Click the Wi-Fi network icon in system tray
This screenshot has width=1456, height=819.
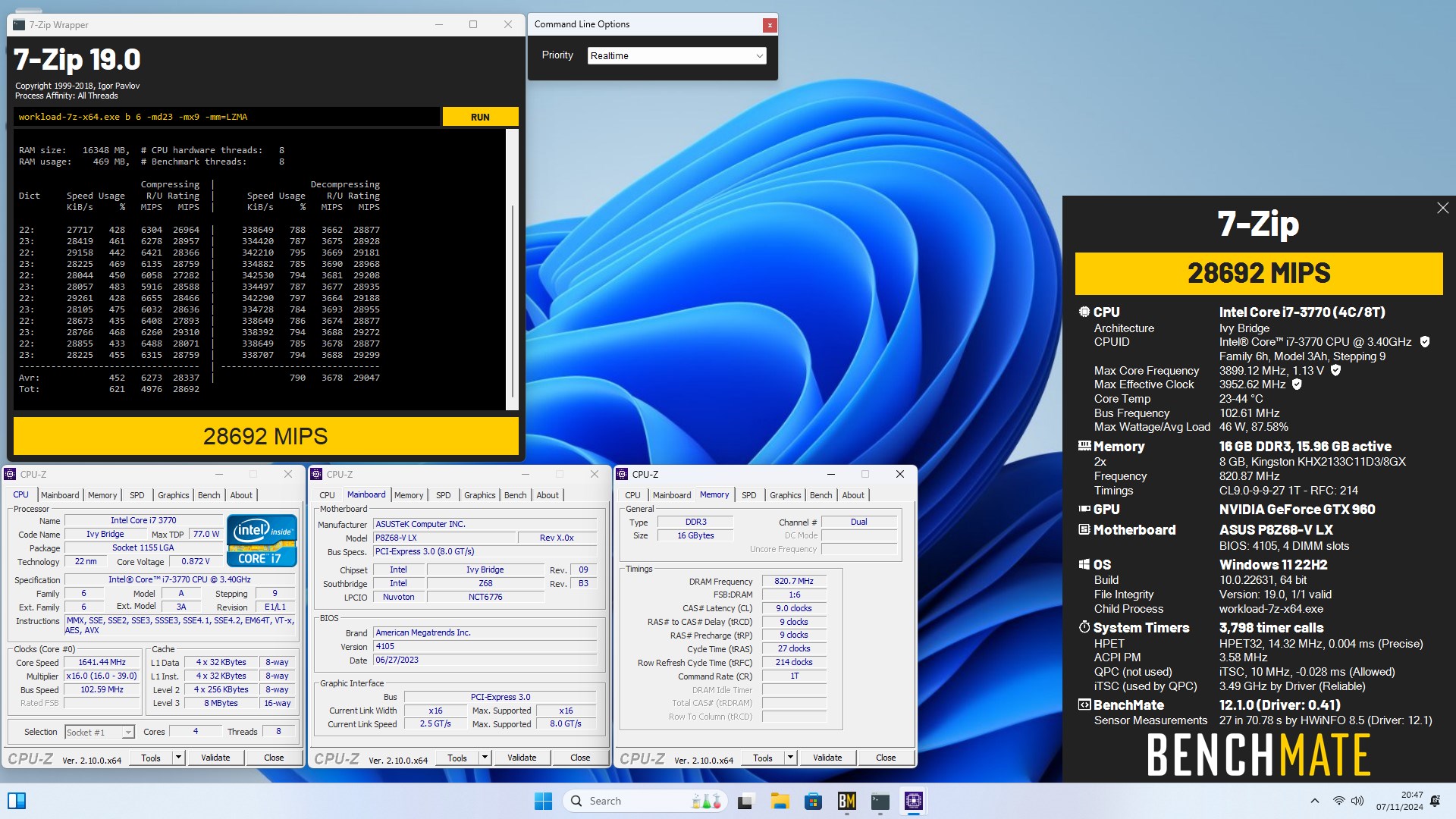click(x=1339, y=801)
